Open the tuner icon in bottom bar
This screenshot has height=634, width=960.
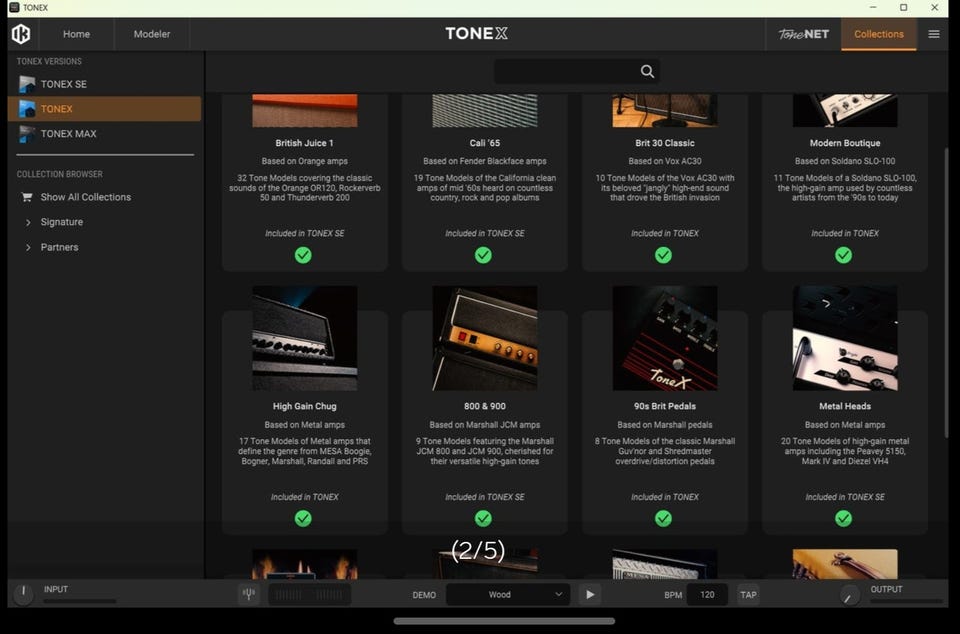249,594
